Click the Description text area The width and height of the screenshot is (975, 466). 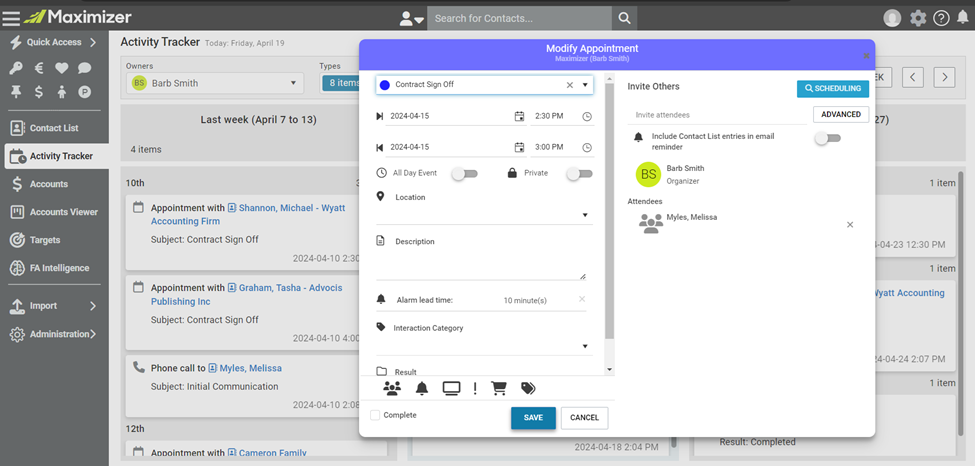(x=481, y=266)
